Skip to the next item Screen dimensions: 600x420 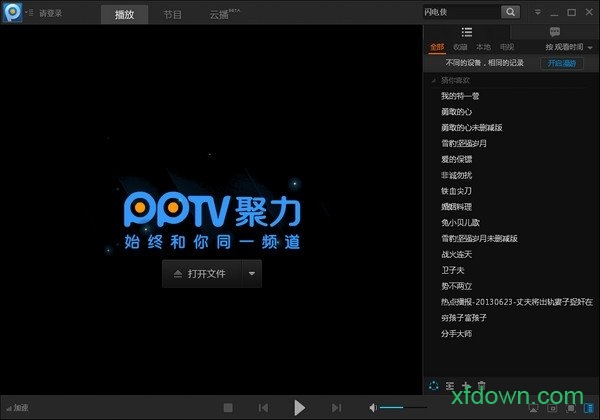(x=336, y=408)
